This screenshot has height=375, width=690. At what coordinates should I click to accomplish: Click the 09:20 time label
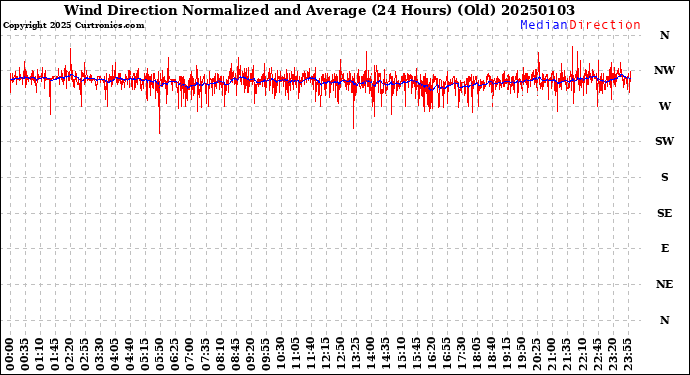(x=250, y=354)
